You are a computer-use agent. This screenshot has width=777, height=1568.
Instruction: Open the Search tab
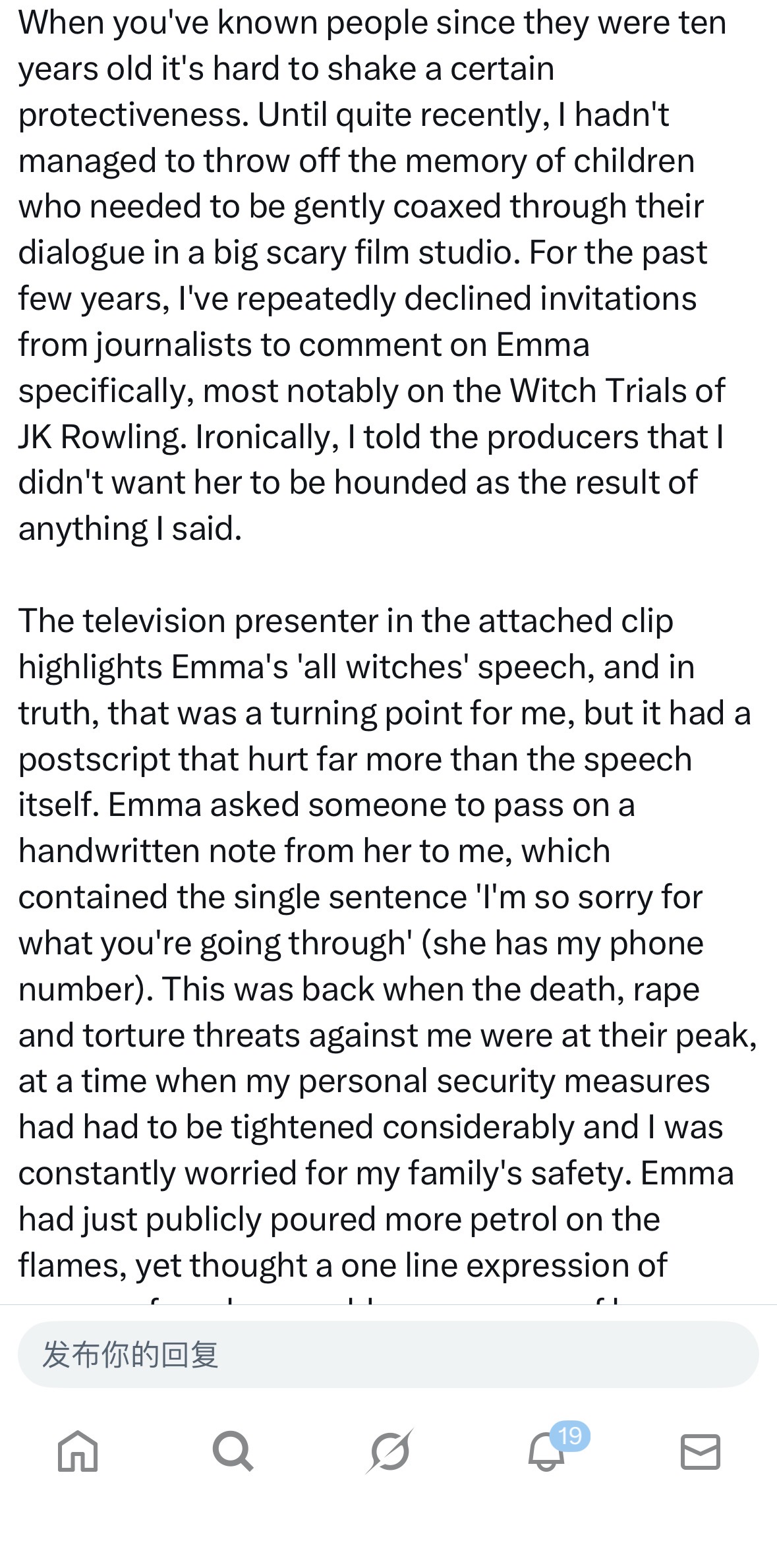[233, 1451]
